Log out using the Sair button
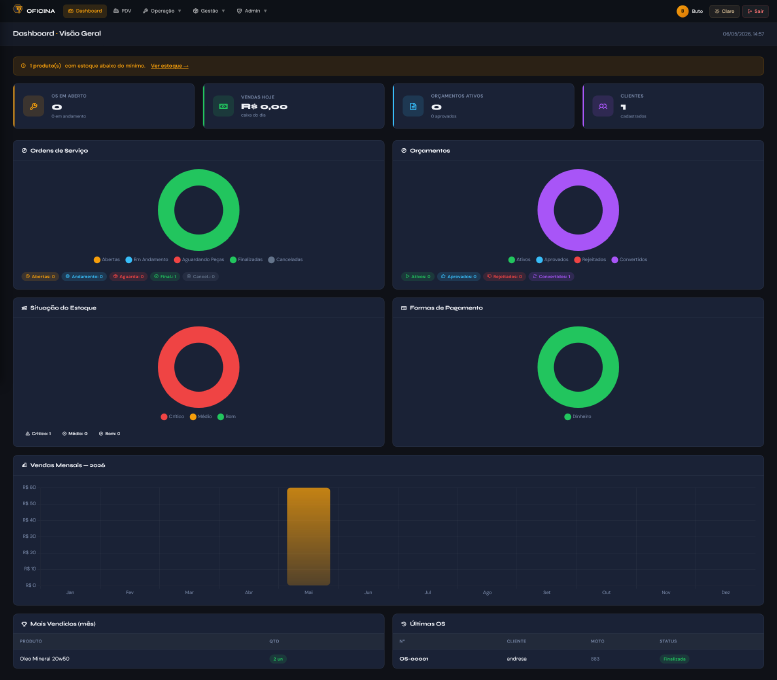The image size is (777, 680). tap(755, 11)
